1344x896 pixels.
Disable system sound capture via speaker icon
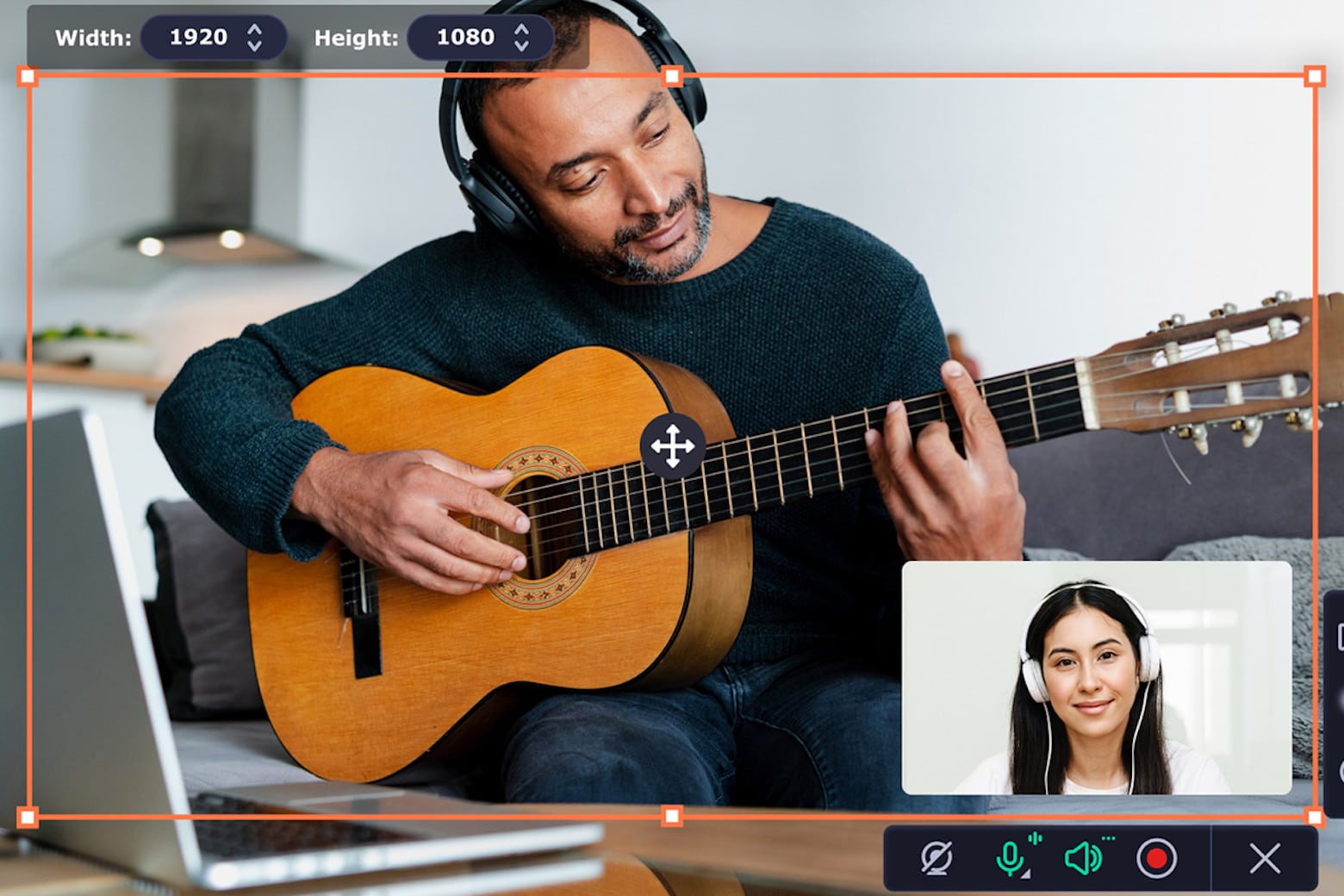coord(1084,858)
